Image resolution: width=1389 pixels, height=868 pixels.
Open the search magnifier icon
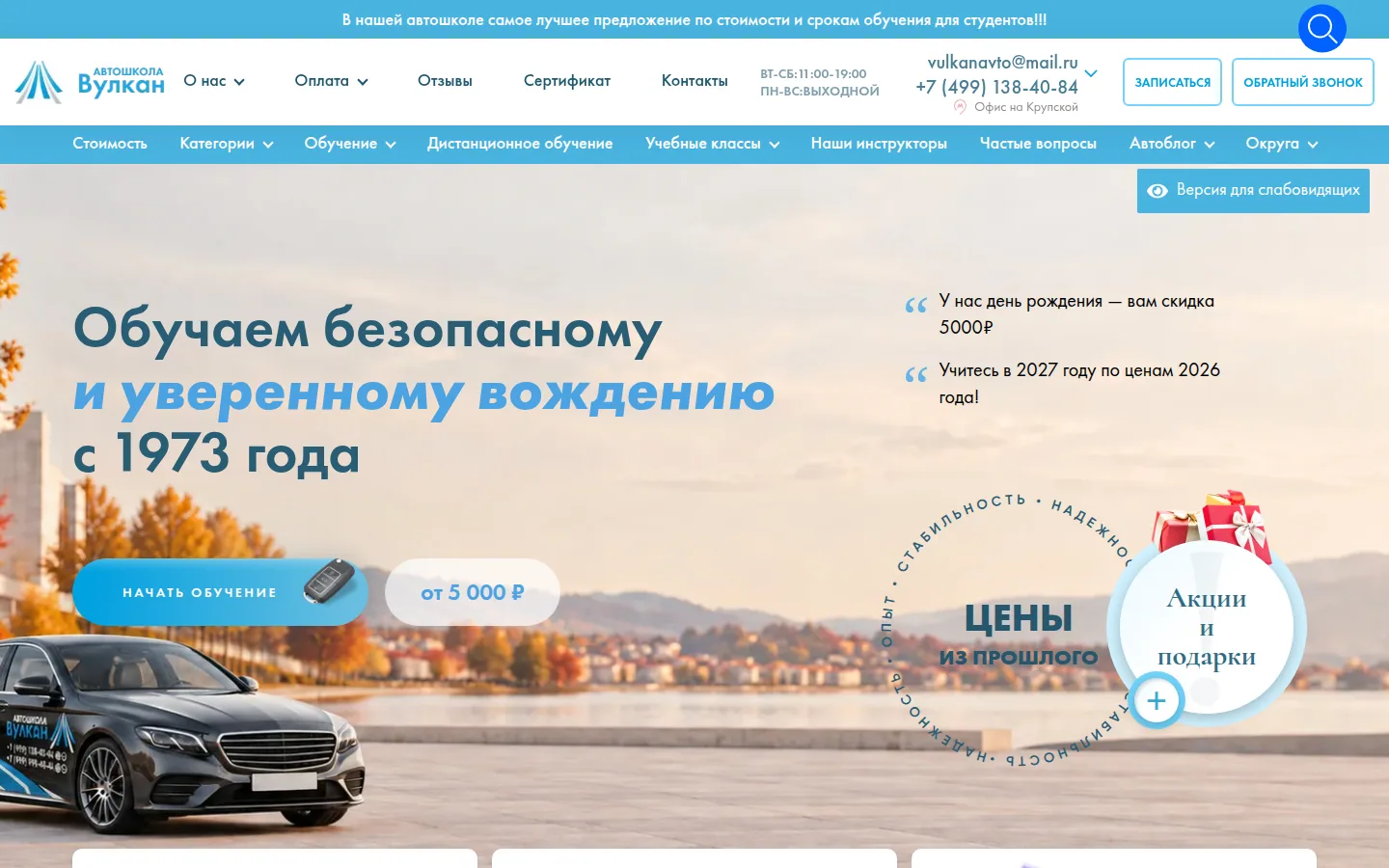[x=1321, y=29]
